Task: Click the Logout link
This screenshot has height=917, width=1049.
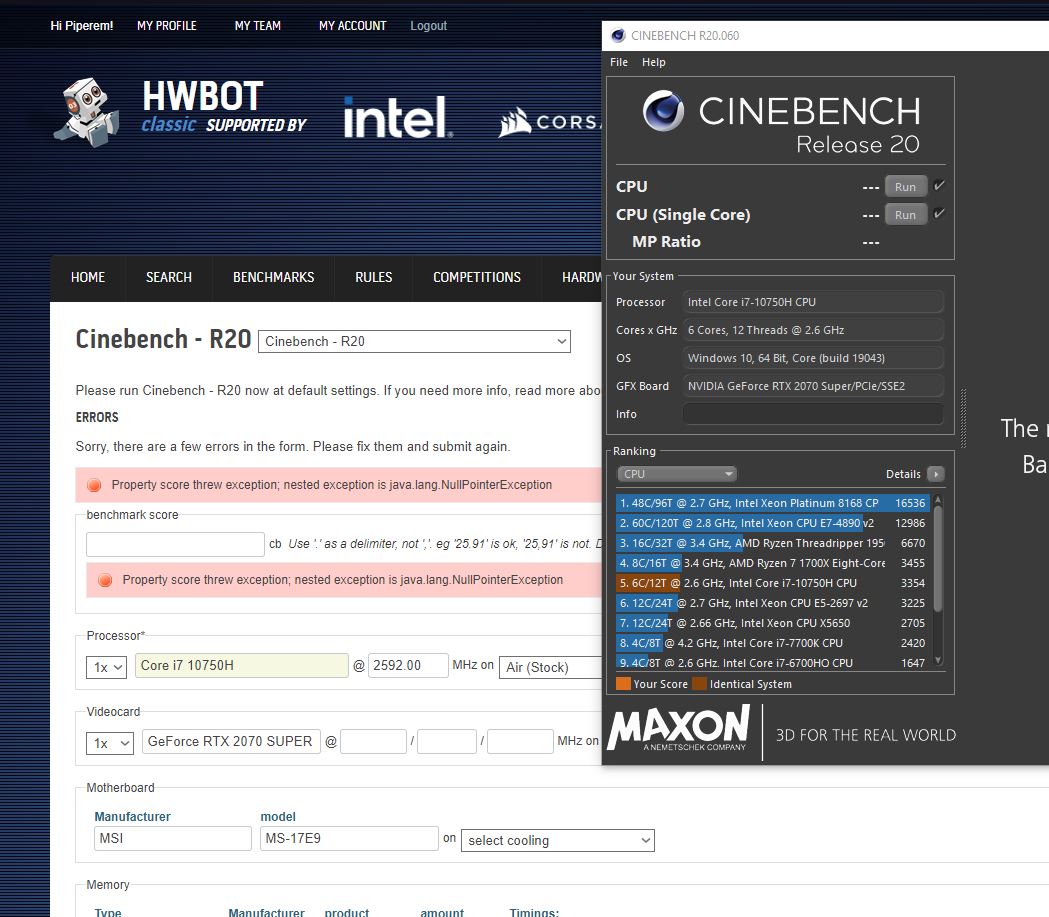Action: 428,25
